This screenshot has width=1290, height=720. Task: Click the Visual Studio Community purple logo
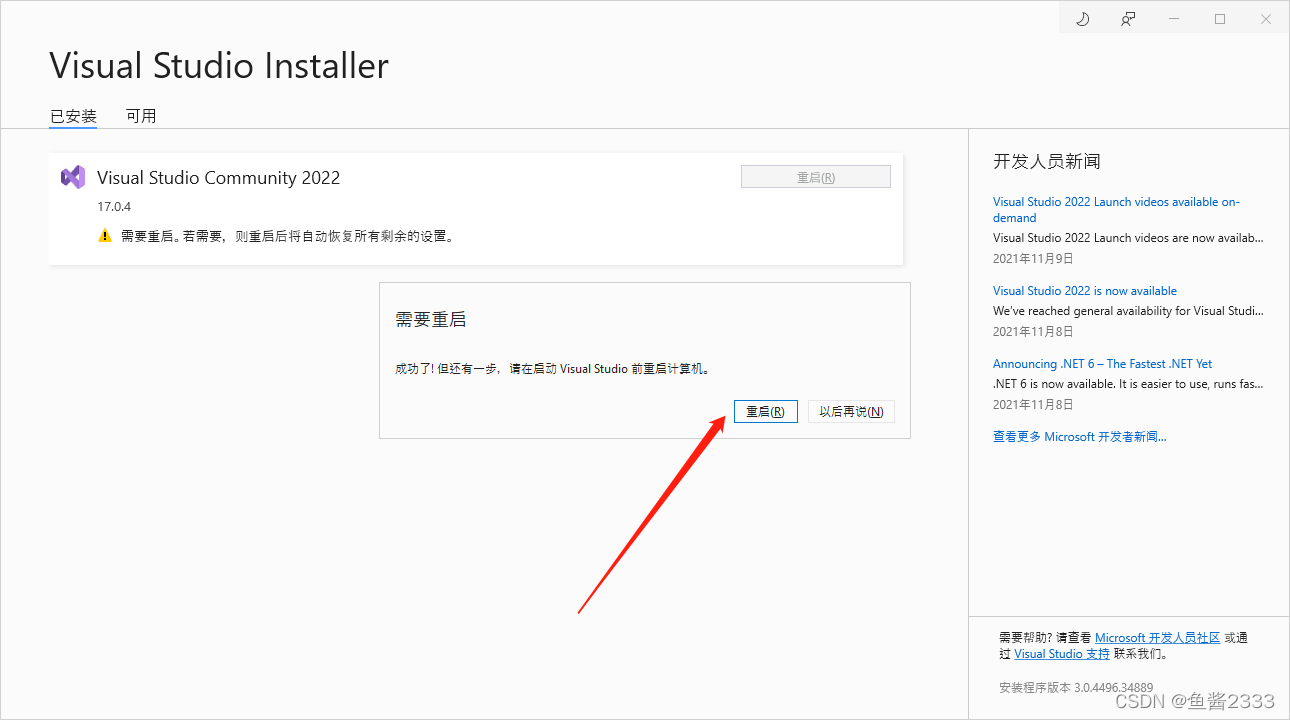click(x=72, y=178)
